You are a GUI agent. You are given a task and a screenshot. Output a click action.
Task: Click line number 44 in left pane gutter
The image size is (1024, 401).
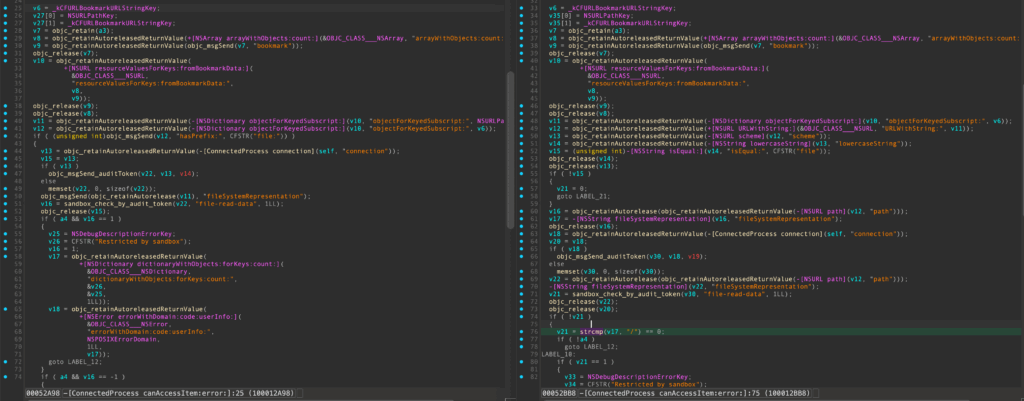tap(20, 152)
